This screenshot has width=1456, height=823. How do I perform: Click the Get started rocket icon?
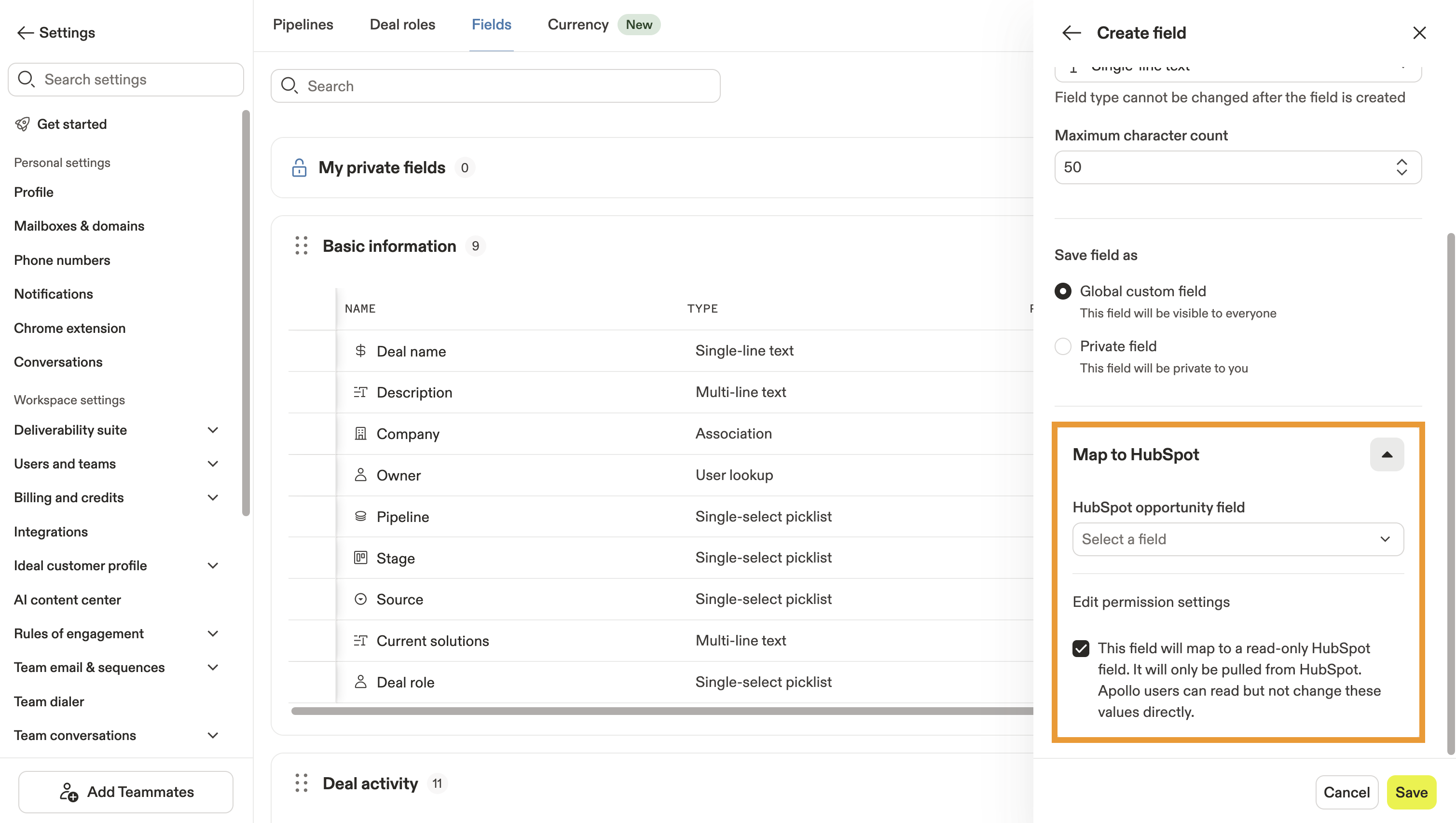click(23, 124)
